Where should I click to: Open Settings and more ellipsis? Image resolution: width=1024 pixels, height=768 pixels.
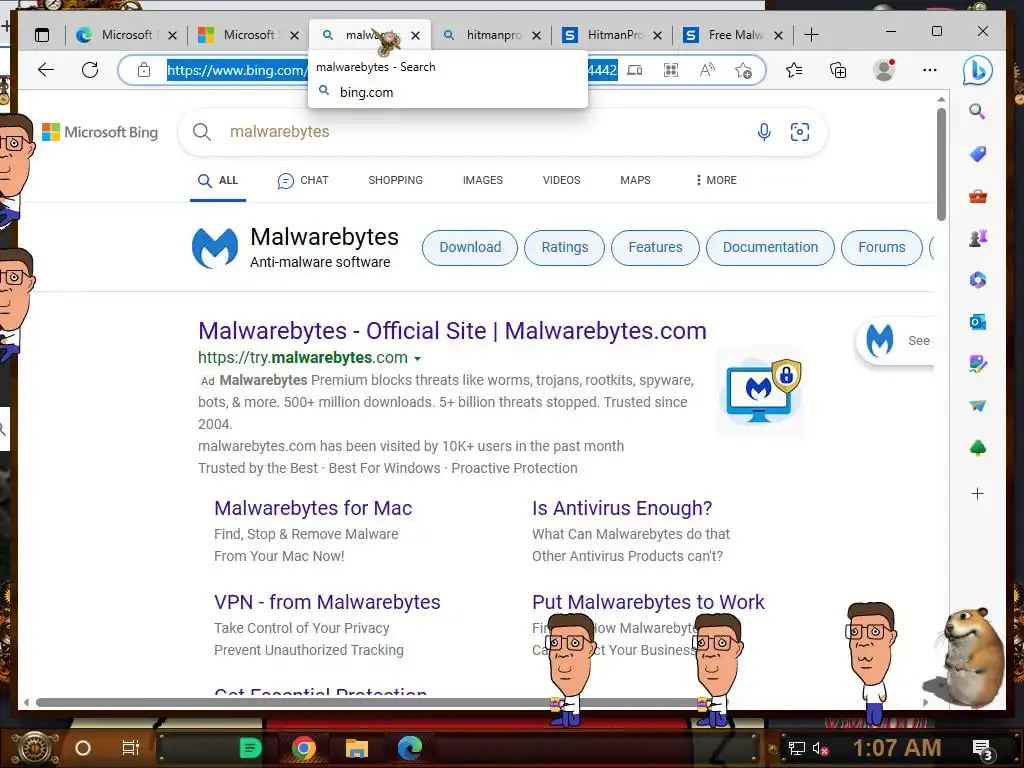930,70
